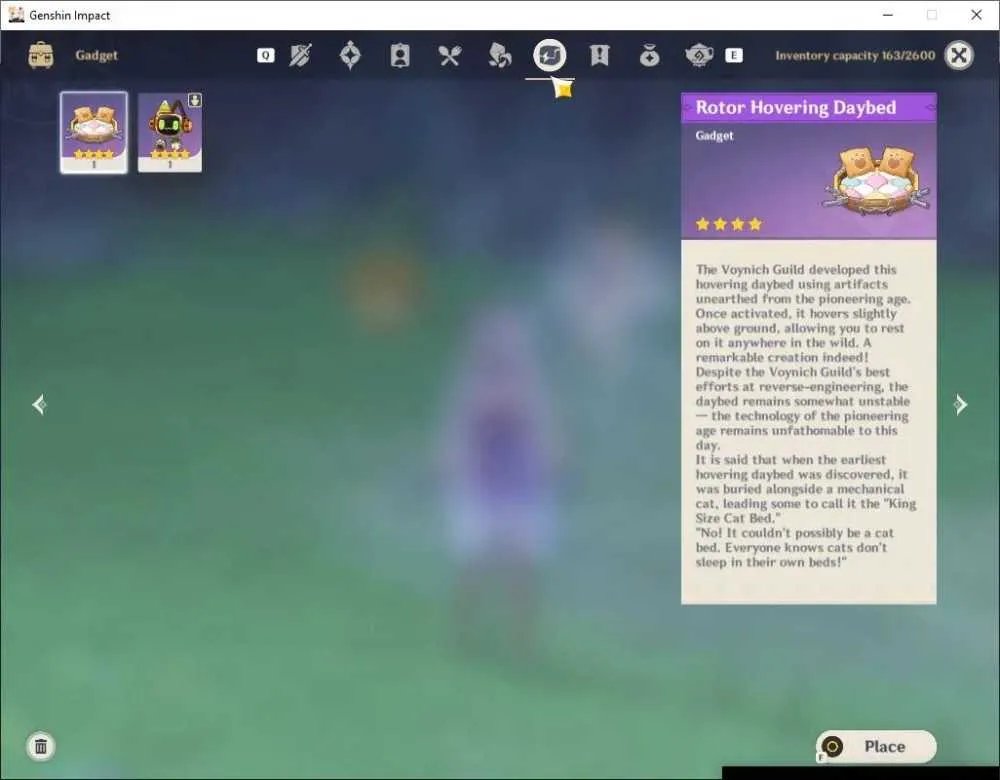1000x780 pixels.
Task: Open the Materials tab with leaf icon
Action: tap(499, 55)
